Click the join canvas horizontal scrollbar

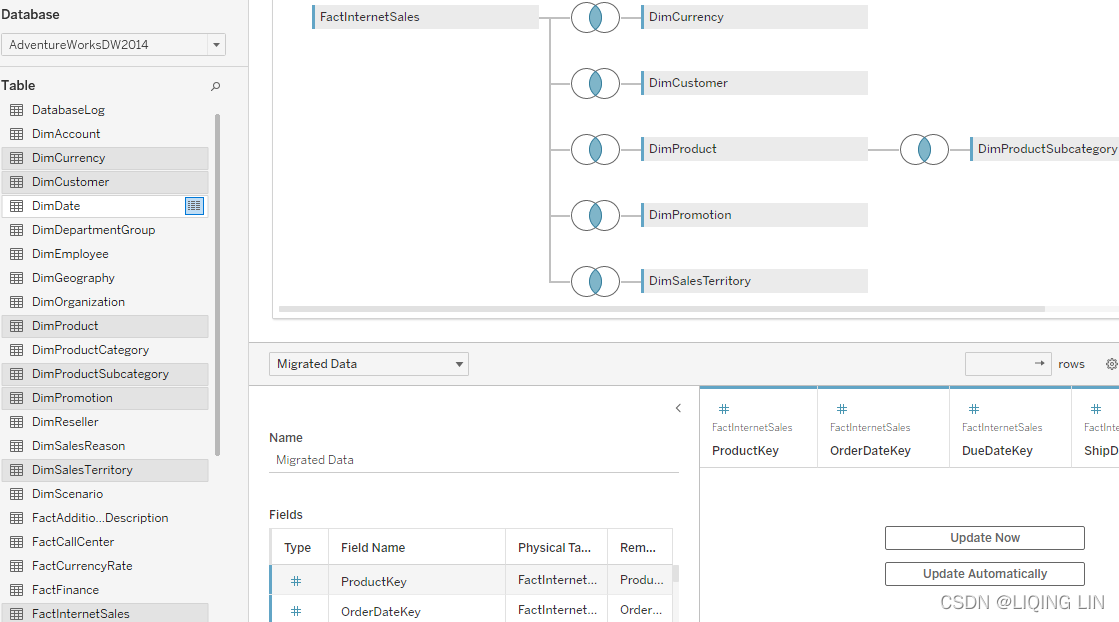click(x=662, y=310)
